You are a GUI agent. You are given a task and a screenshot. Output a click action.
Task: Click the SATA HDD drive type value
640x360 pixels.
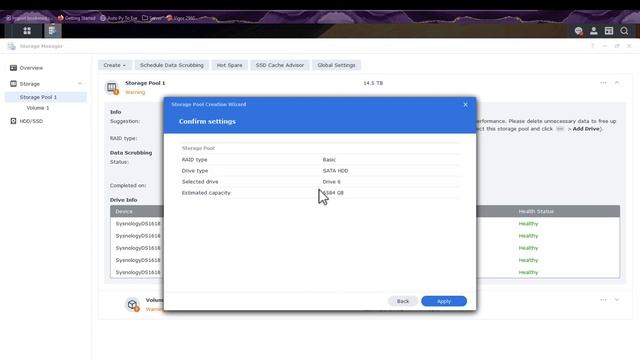tap(335, 171)
